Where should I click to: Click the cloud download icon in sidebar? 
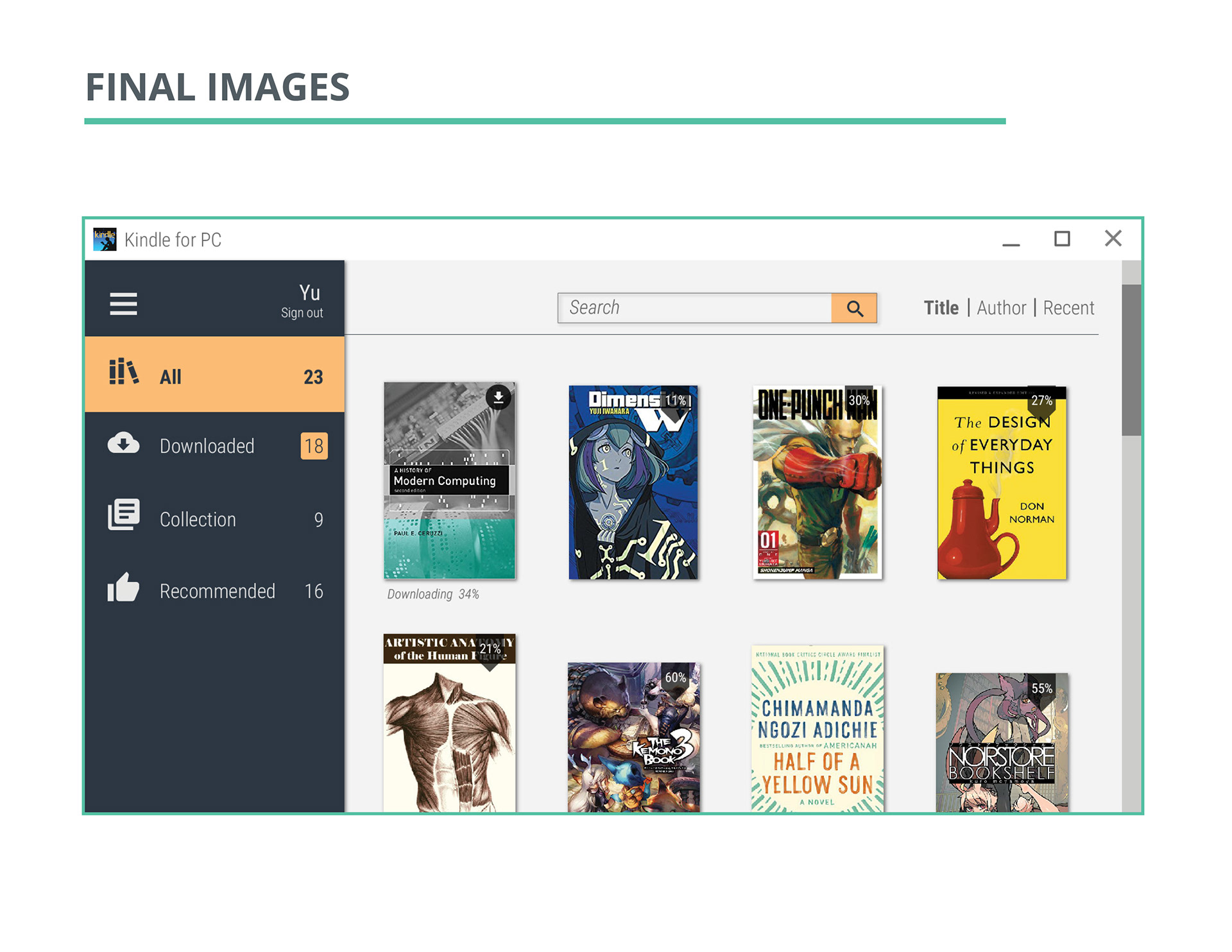tap(123, 444)
